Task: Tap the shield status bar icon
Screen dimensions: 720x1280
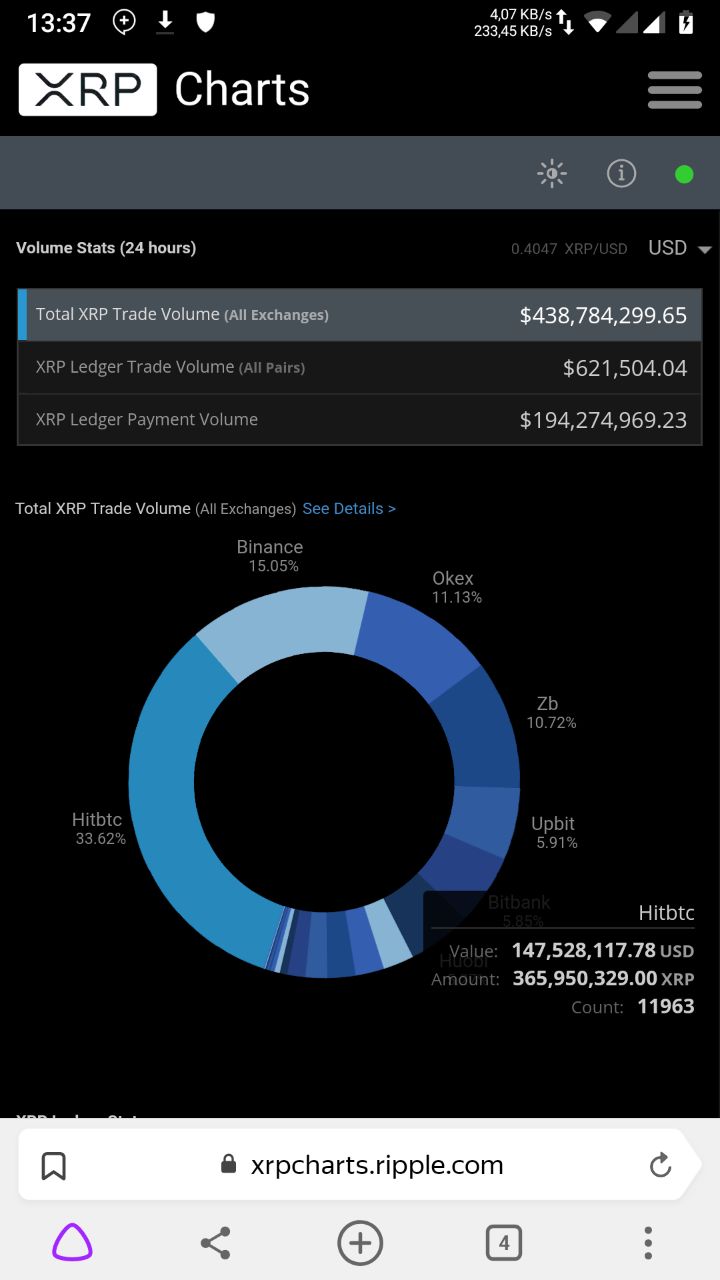Action: 206,22
